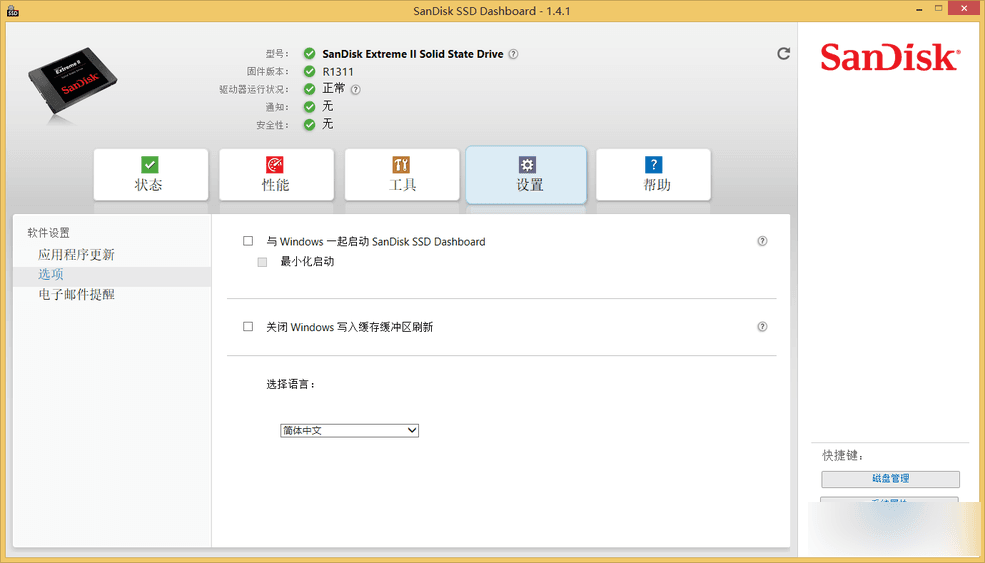Select the 设置 settings tab
The width and height of the screenshot is (985, 563).
(526, 175)
